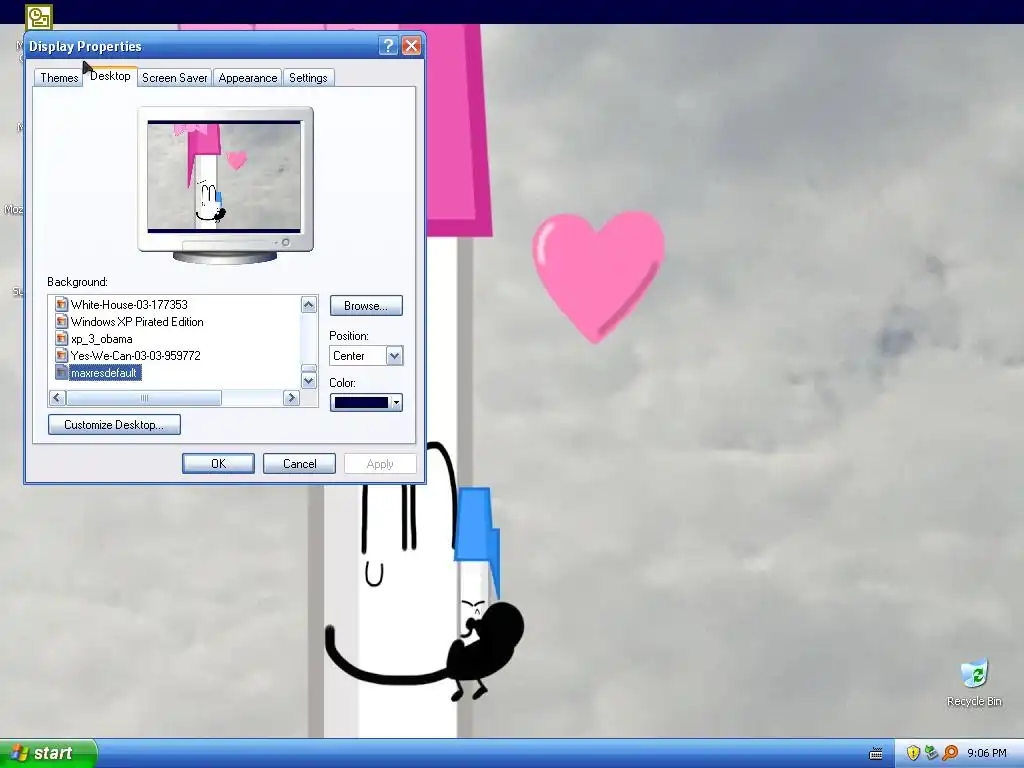
Task: Click the Apply button
Action: (x=380, y=464)
